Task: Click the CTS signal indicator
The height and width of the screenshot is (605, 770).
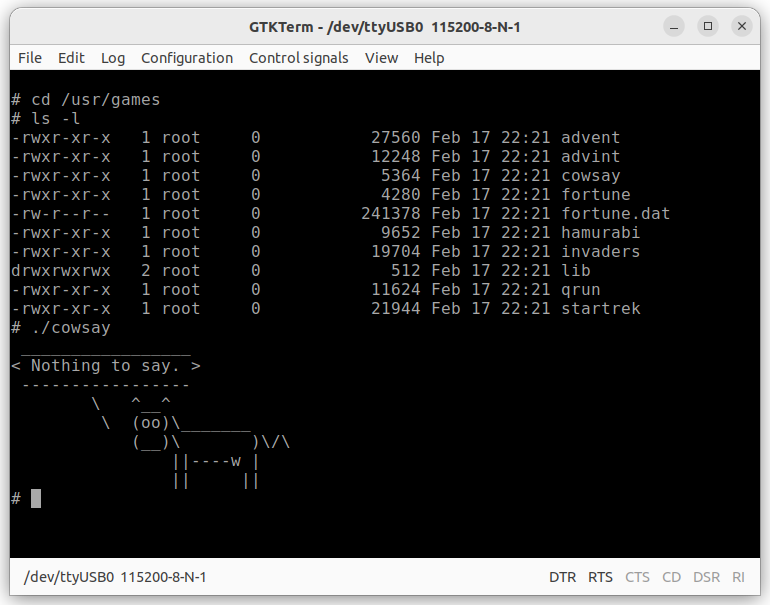Action: (x=637, y=577)
